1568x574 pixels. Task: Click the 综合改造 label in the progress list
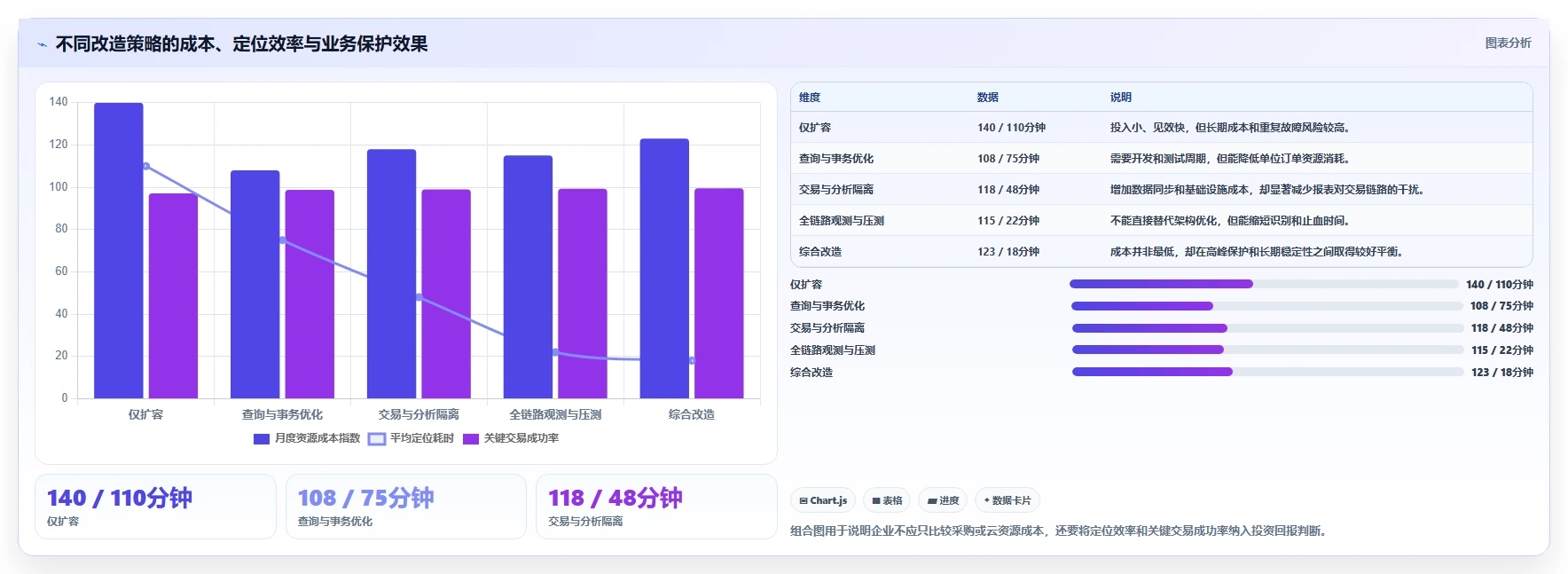[x=811, y=373]
